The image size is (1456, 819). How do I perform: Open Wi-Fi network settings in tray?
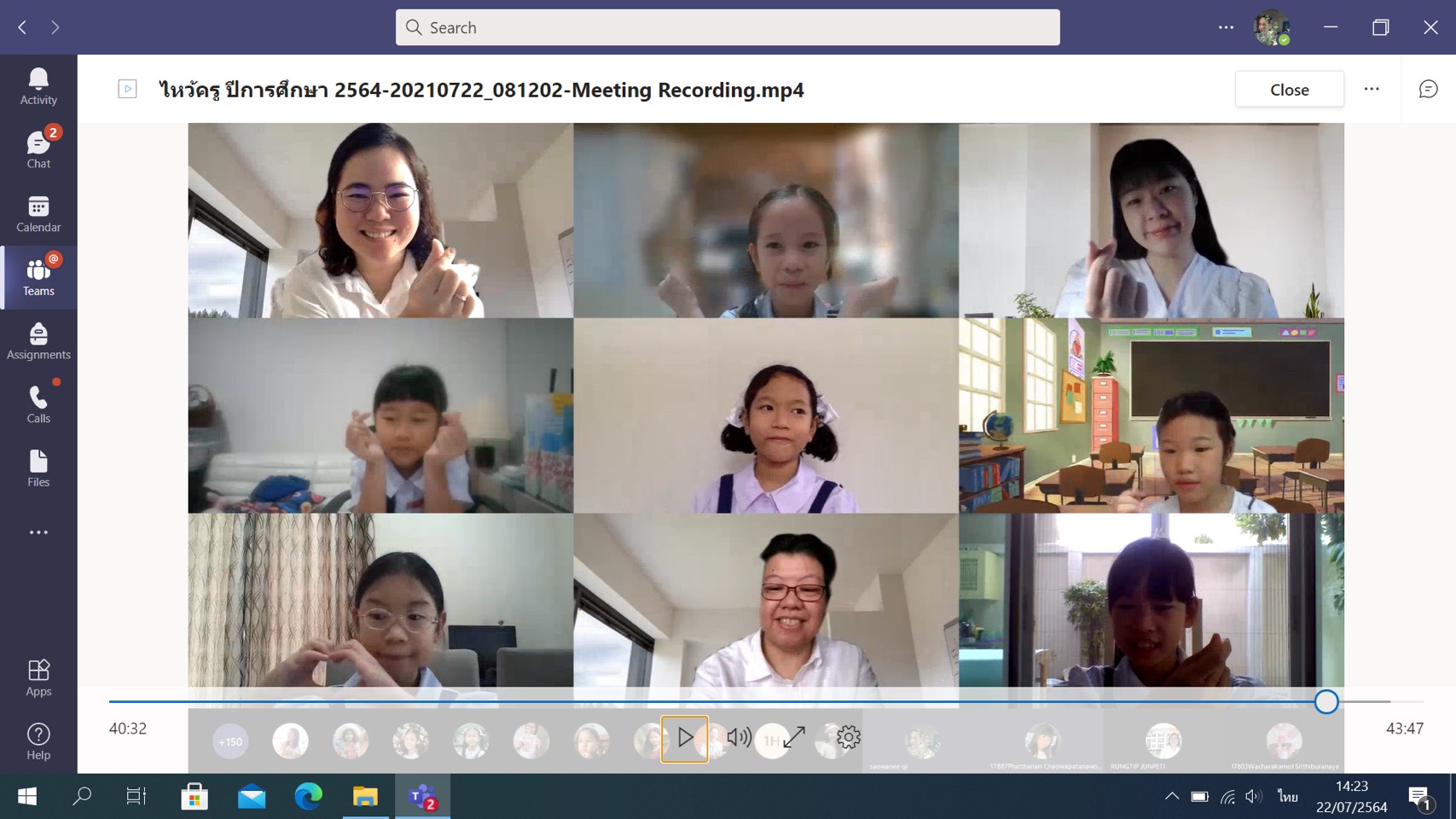[1227, 797]
